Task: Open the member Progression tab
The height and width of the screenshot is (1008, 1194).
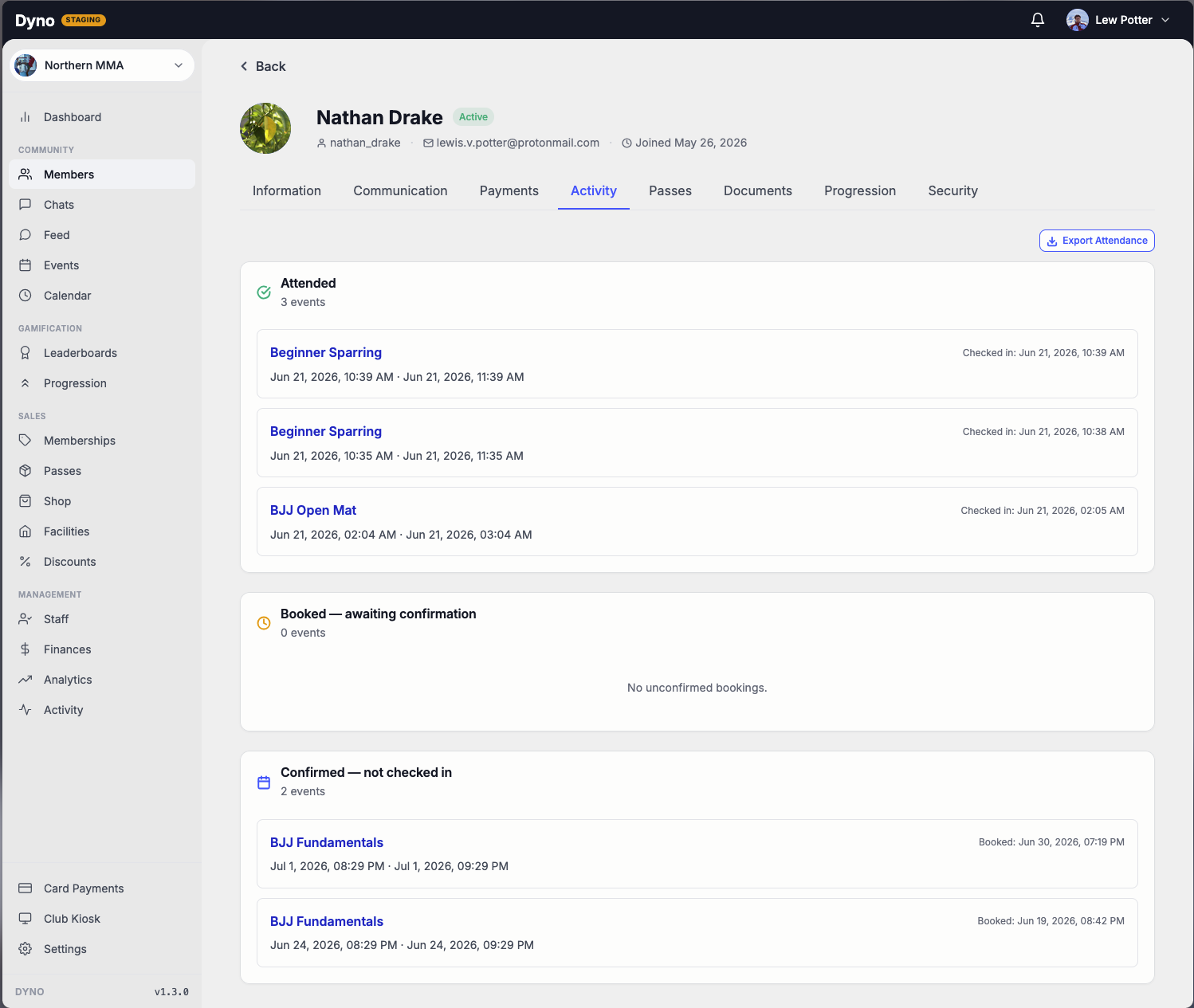Action: [x=860, y=191]
